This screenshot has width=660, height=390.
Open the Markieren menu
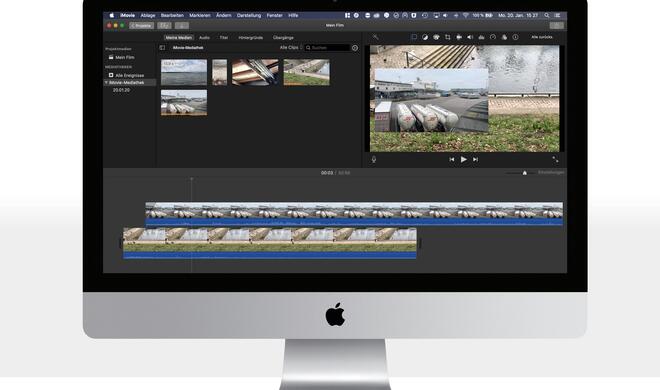pos(200,15)
